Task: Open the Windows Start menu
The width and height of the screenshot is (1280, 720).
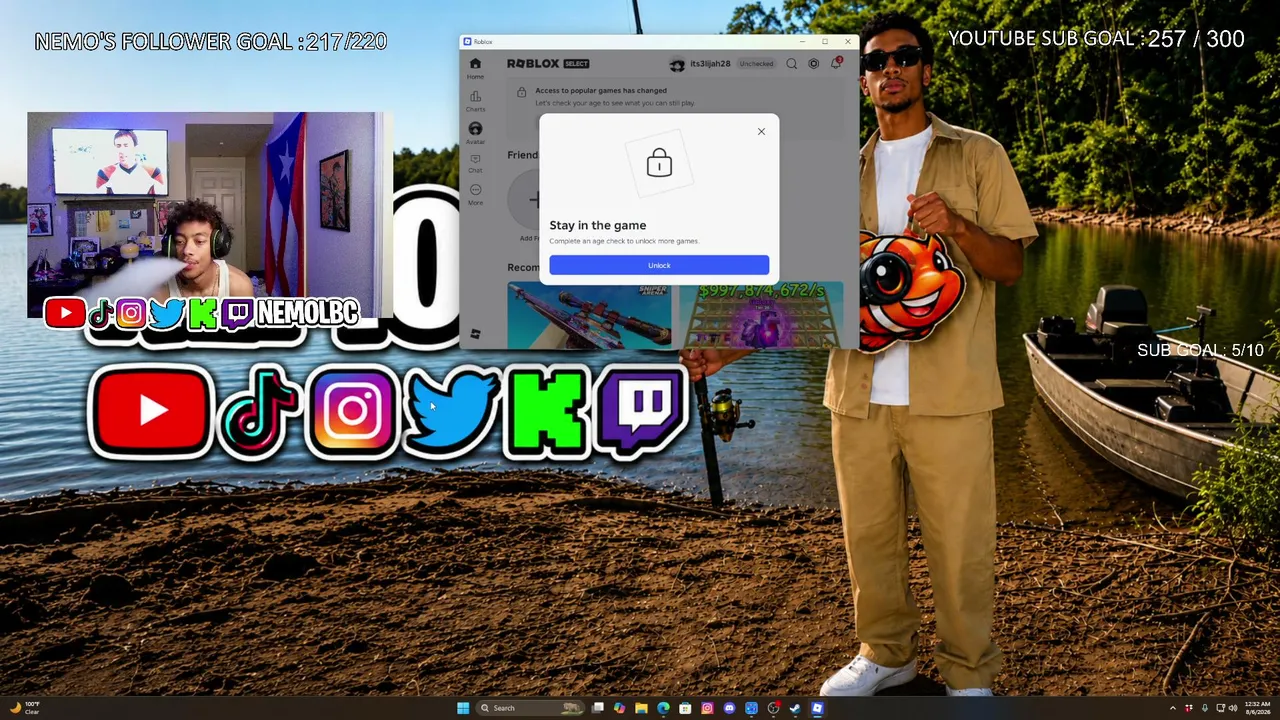Action: [463, 708]
